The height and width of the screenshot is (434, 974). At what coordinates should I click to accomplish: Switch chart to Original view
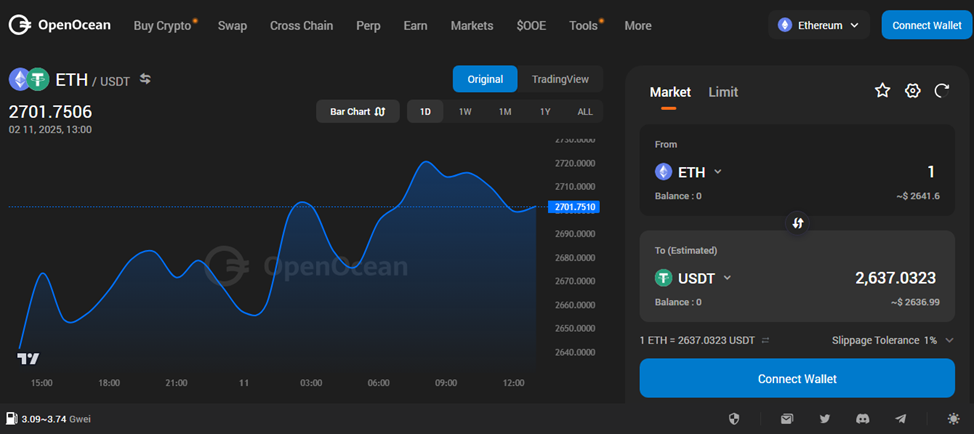click(485, 79)
